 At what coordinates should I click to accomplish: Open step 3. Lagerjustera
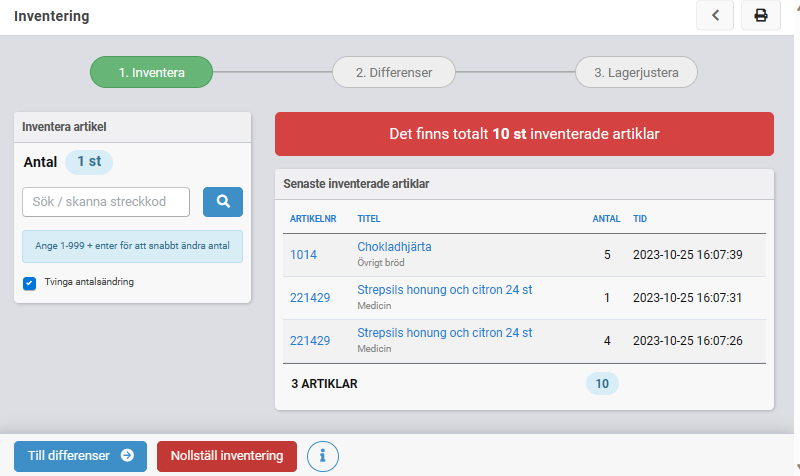coord(636,72)
